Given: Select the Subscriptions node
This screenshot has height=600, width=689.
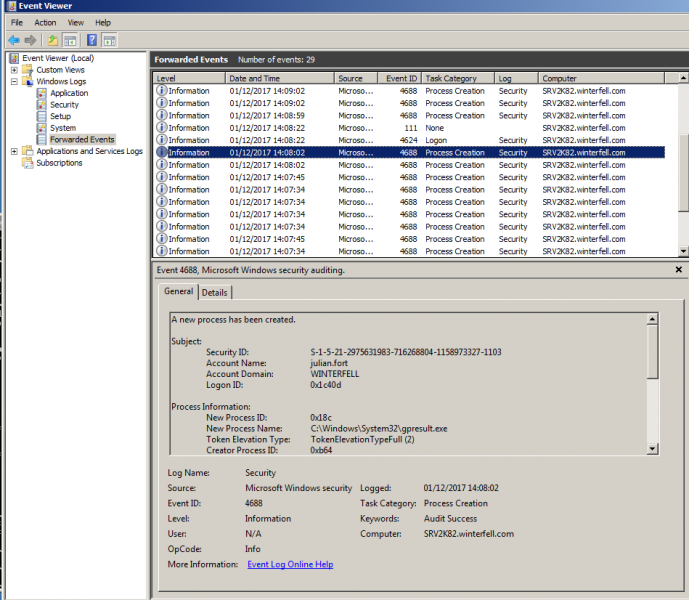Looking at the screenshot, I should pyautogui.click(x=59, y=163).
